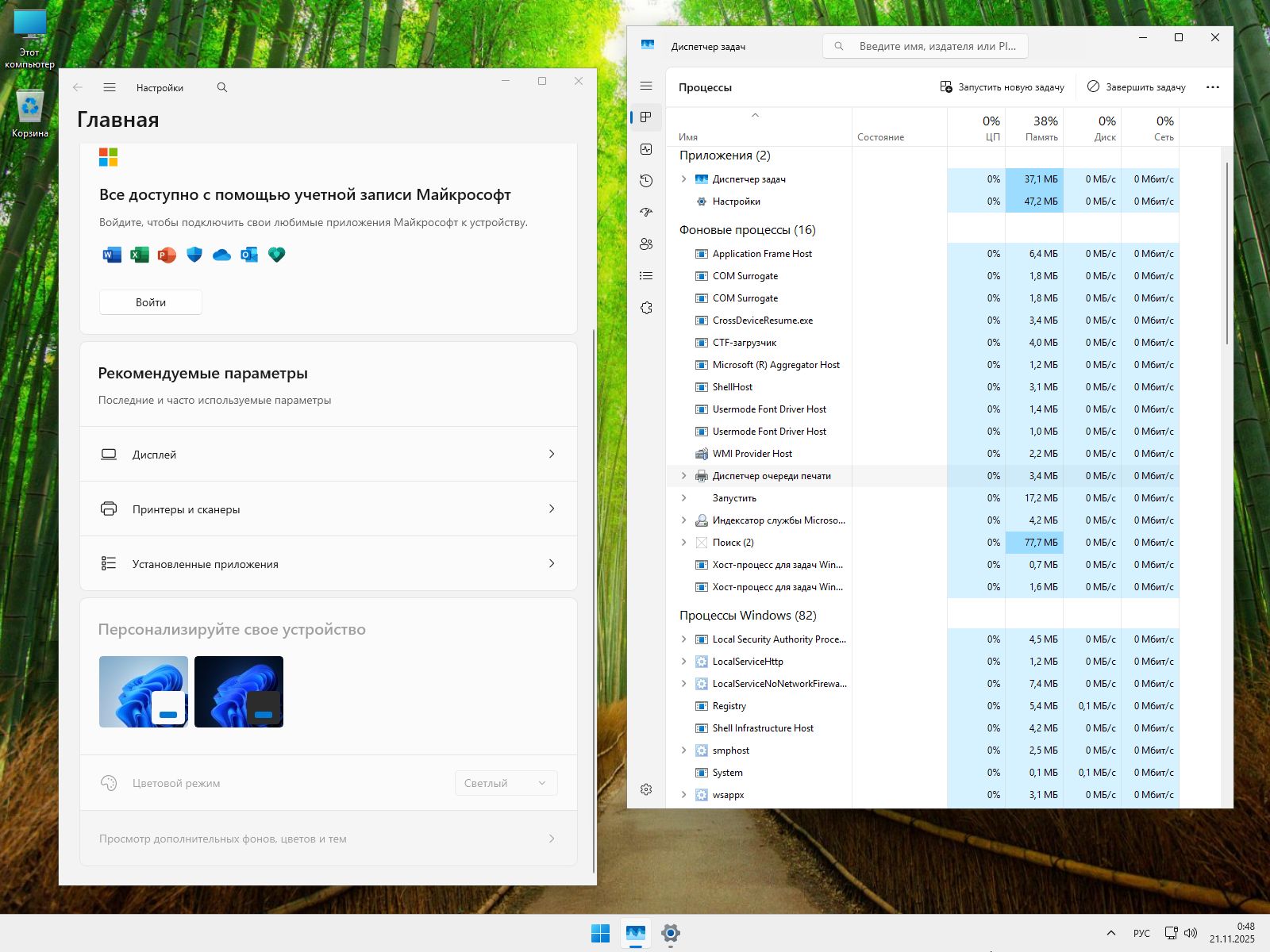Click the Excel icon in Settings home
Viewport: 1270px width, 952px height.
139,255
